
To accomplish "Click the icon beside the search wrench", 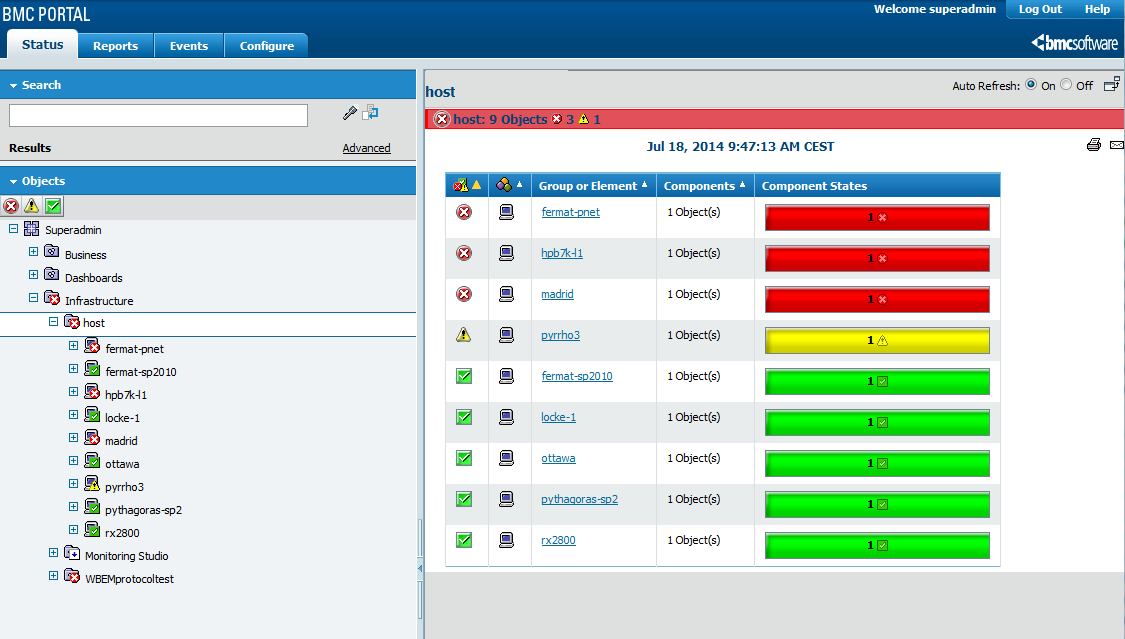I will 370,113.
